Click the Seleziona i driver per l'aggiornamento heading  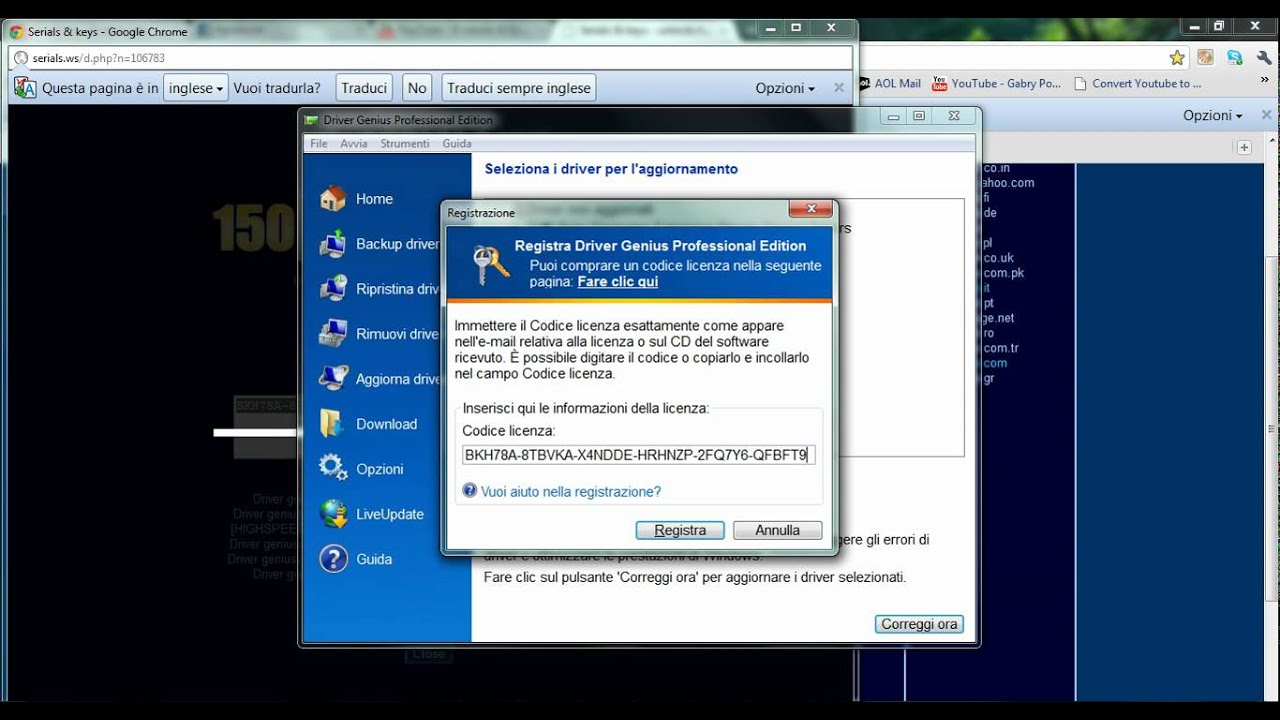coord(611,169)
